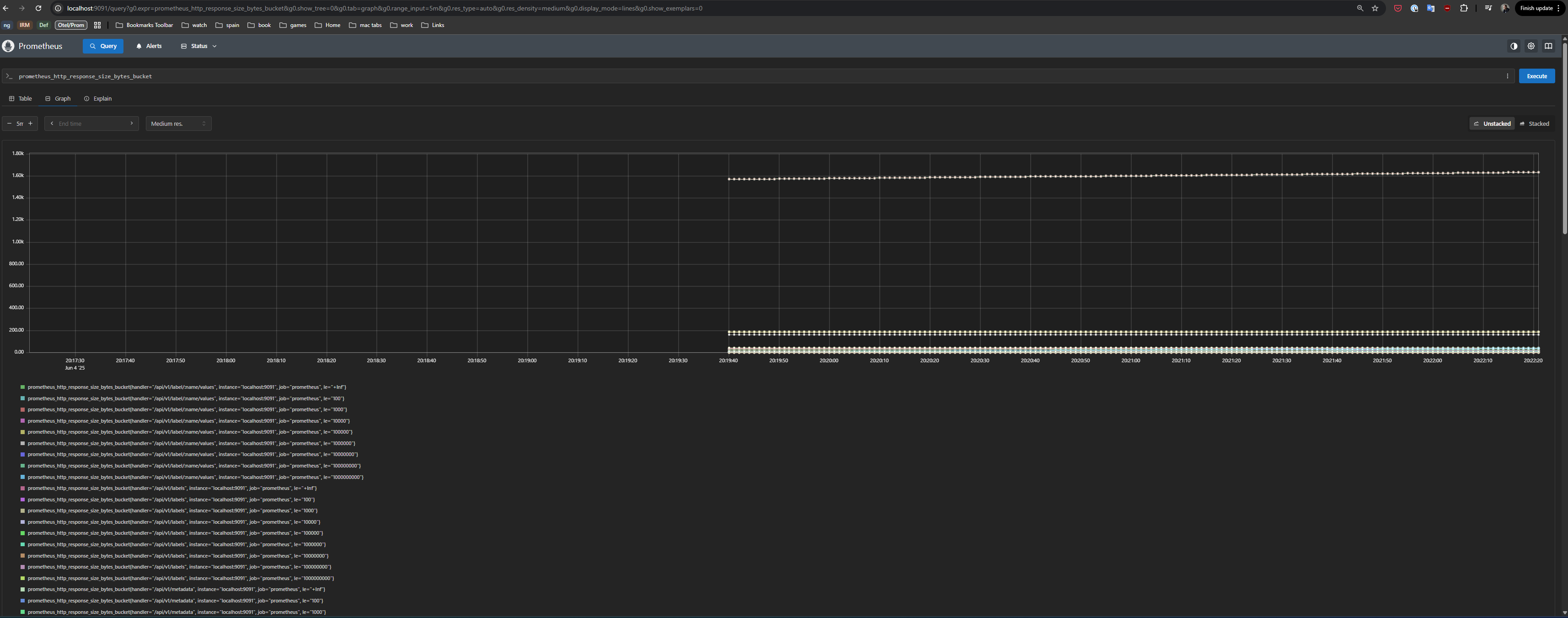Step end time back with left chevron
1568x618 pixels.
pyautogui.click(x=52, y=124)
